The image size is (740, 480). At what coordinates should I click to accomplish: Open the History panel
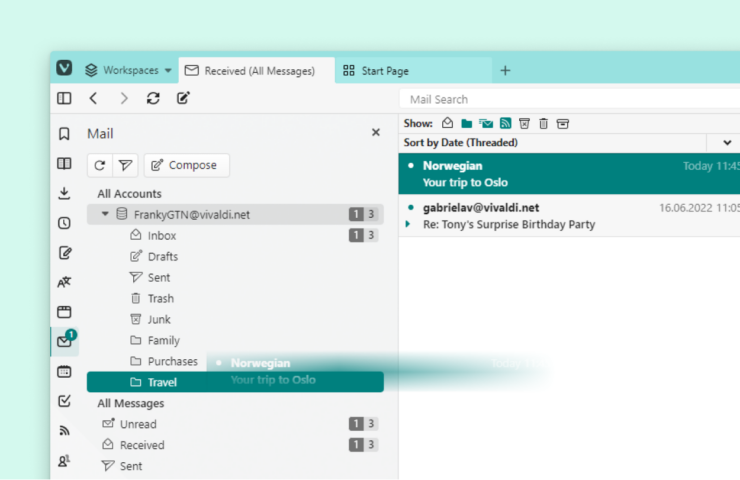coord(64,223)
